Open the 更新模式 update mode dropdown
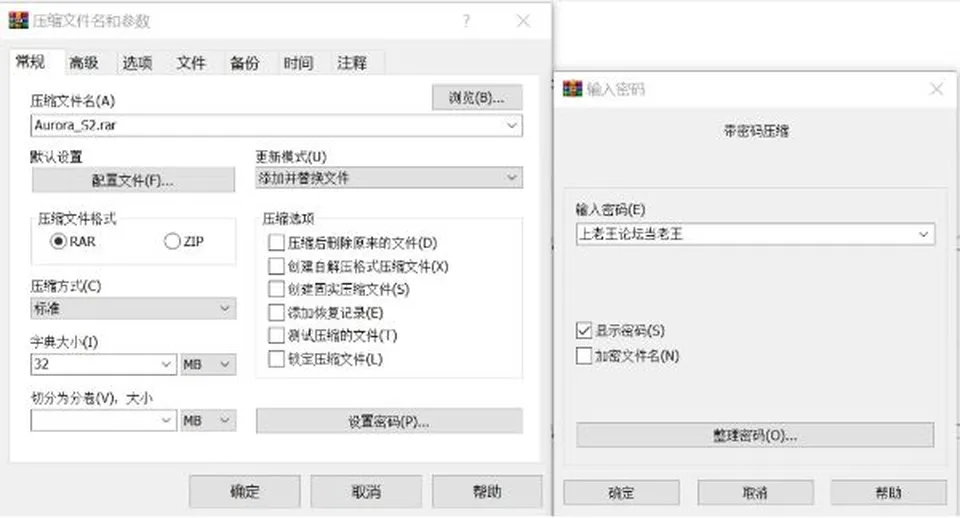This screenshot has height=518, width=960. tap(512, 178)
